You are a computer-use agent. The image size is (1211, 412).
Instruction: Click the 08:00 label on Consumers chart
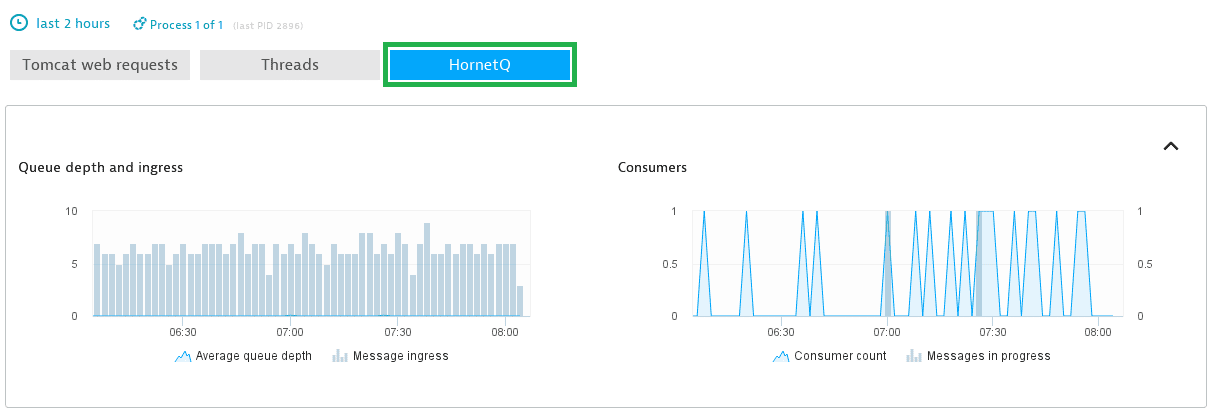[x=1098, y=332]
